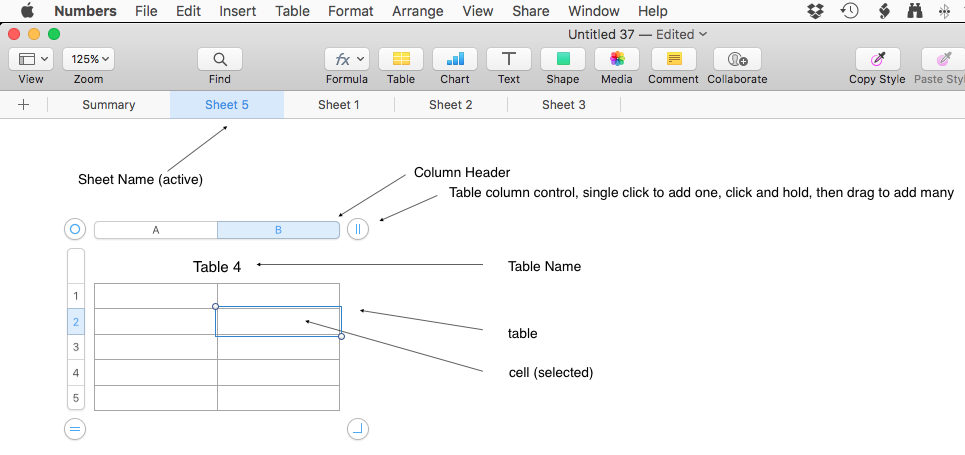Add a new sheet with plus
The image size is (965, 455).
click(23, 105)
